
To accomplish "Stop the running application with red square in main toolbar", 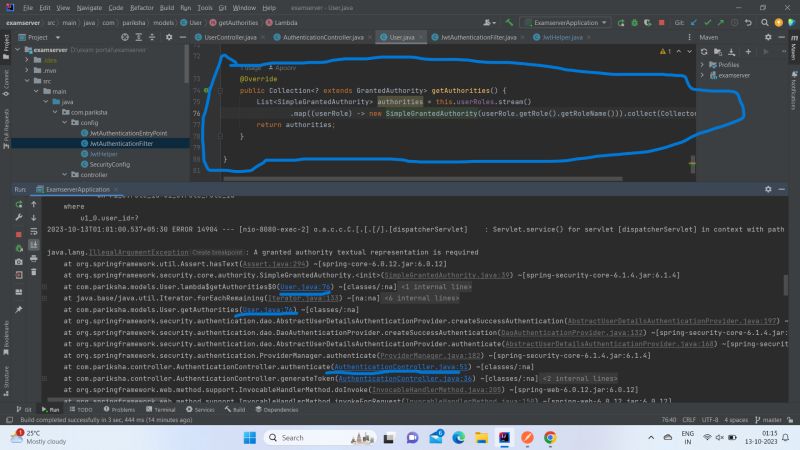I will click(x=661, y=22).
